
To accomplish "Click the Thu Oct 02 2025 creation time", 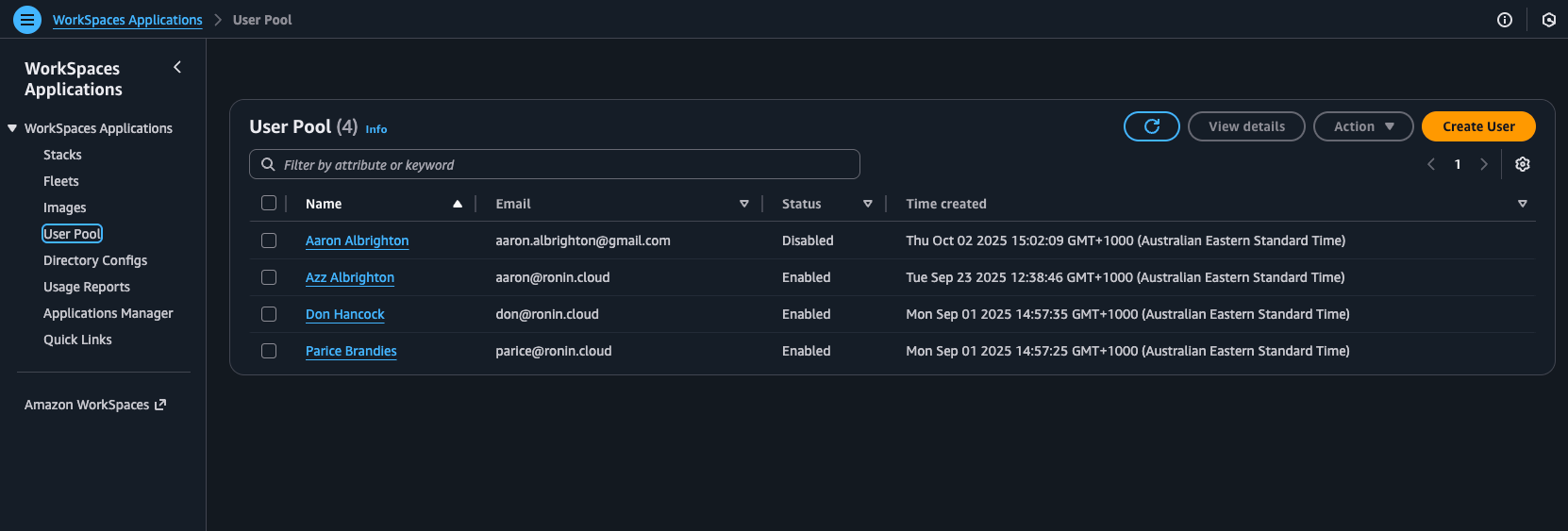I will coord(1126,241).
